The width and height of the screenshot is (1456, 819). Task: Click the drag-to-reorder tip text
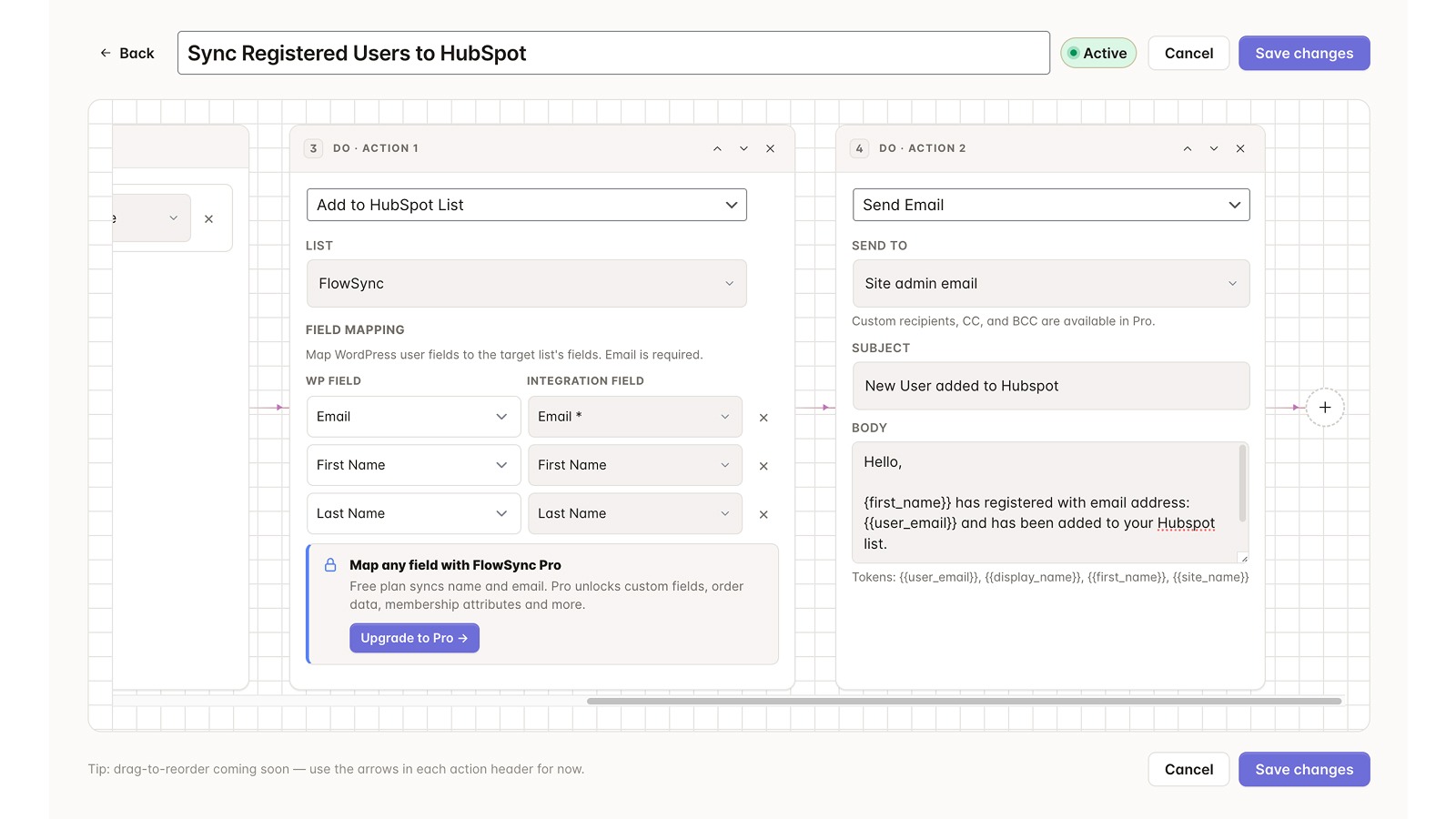coord(336,769)
